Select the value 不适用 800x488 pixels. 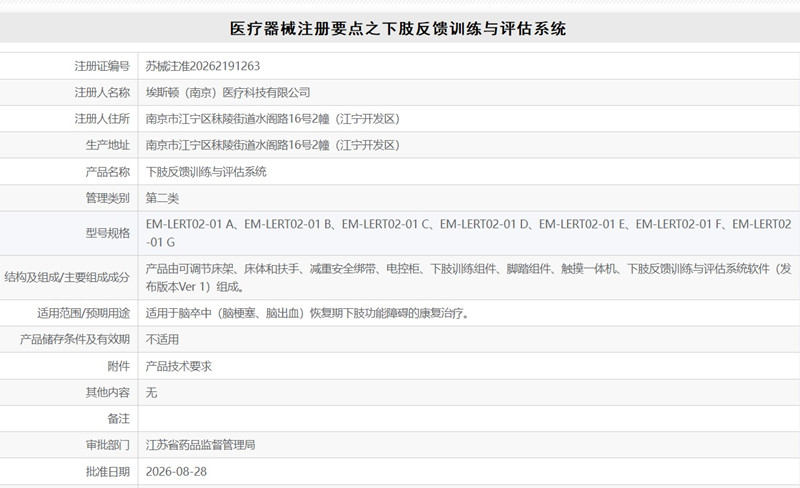[162, 339]
